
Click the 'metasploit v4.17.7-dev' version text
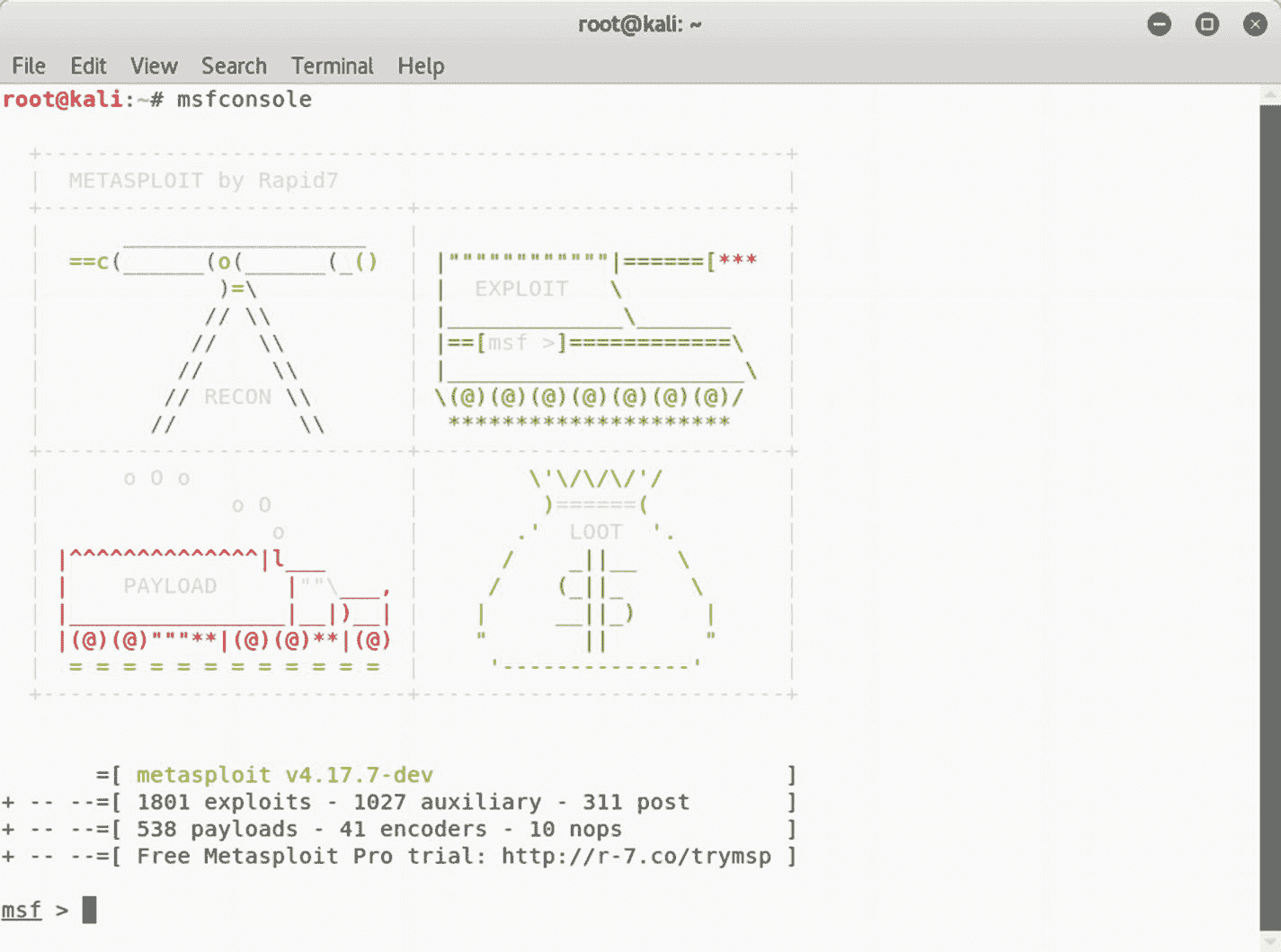coord(285,775)
